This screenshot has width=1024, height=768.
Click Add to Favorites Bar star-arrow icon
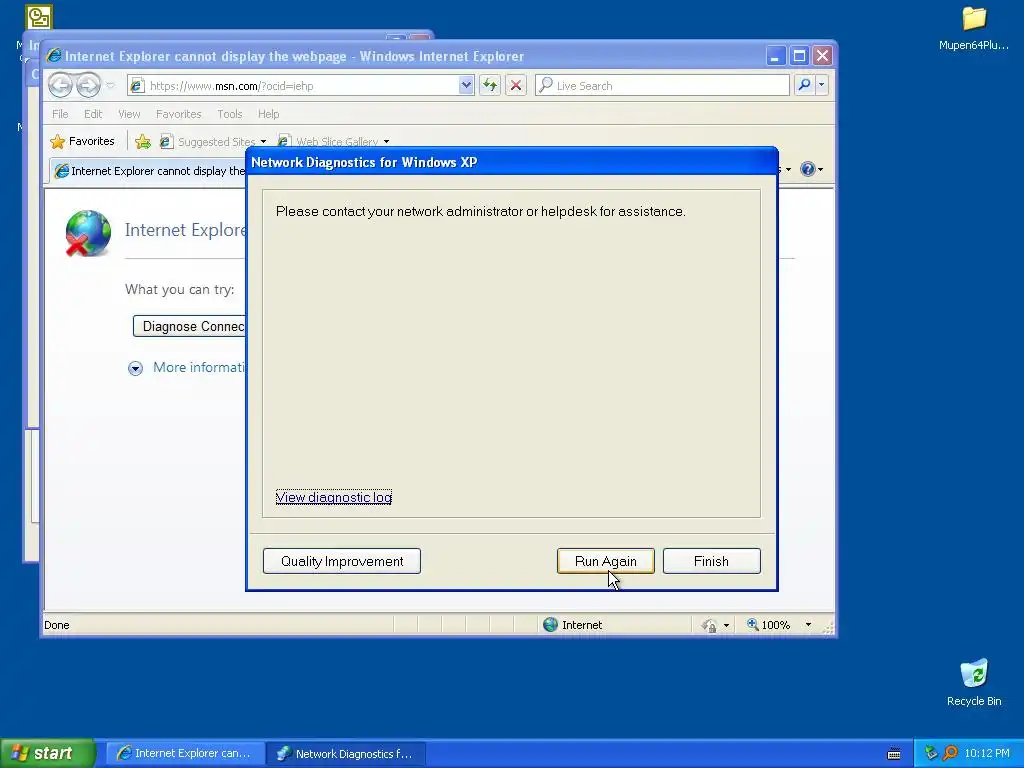click(x=142, y=141)
